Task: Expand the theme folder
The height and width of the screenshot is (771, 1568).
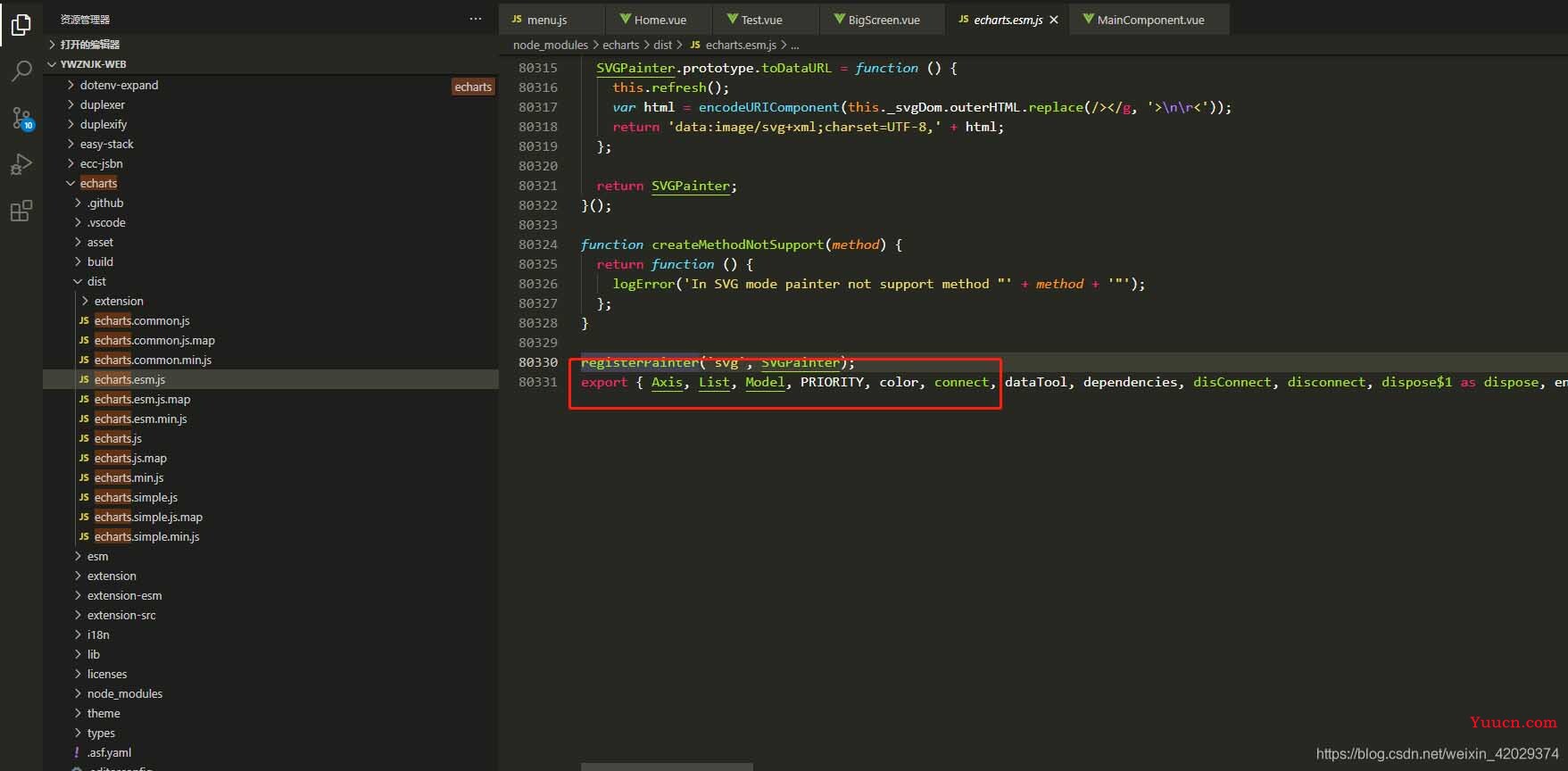Action: tap(104, 713)
